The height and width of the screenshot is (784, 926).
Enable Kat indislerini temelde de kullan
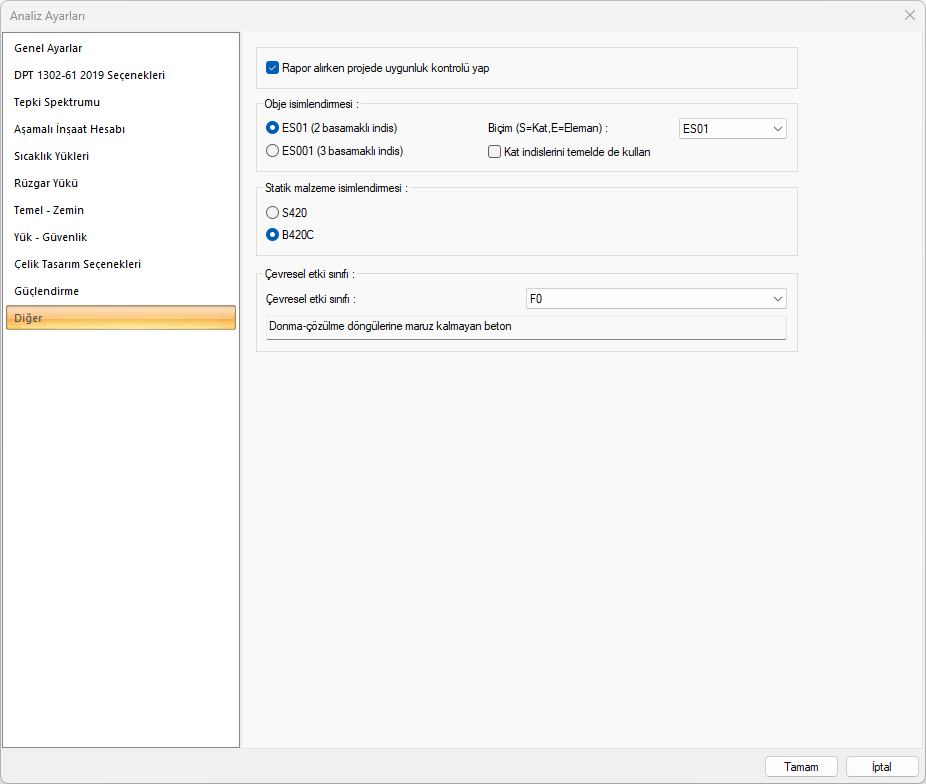point(494,152)
